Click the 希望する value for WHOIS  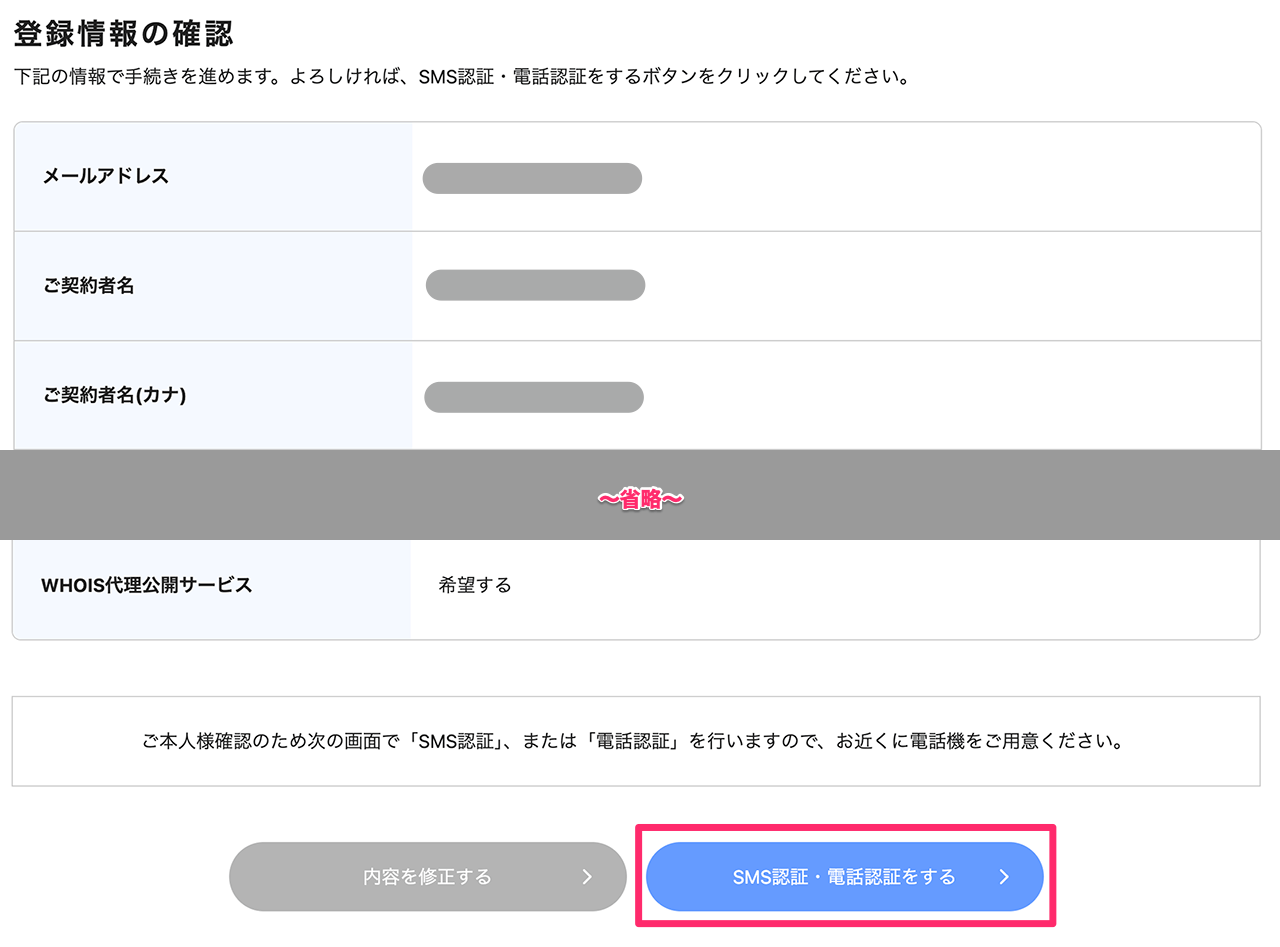point(475,586)
